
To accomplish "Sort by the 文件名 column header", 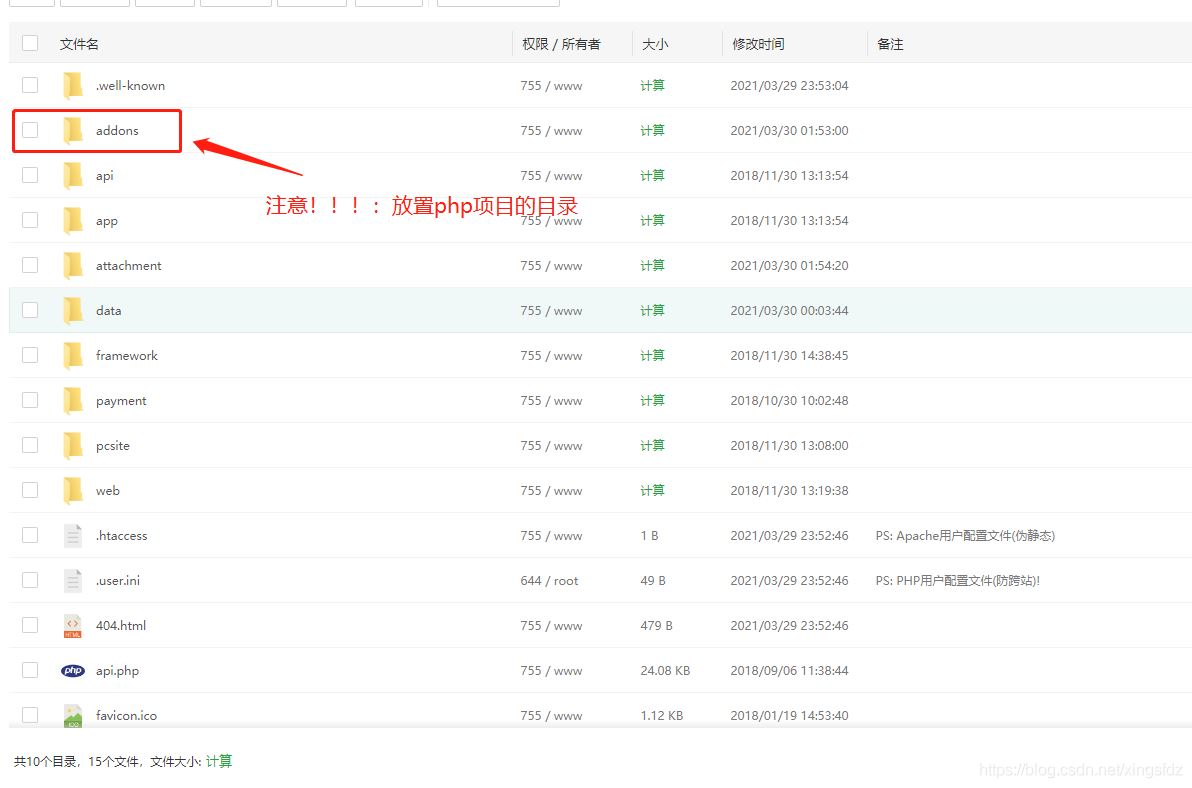I will coord(79,44).
